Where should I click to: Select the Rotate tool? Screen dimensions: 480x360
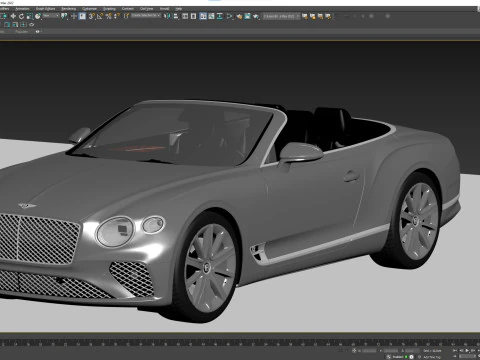[x=21, y=16]
